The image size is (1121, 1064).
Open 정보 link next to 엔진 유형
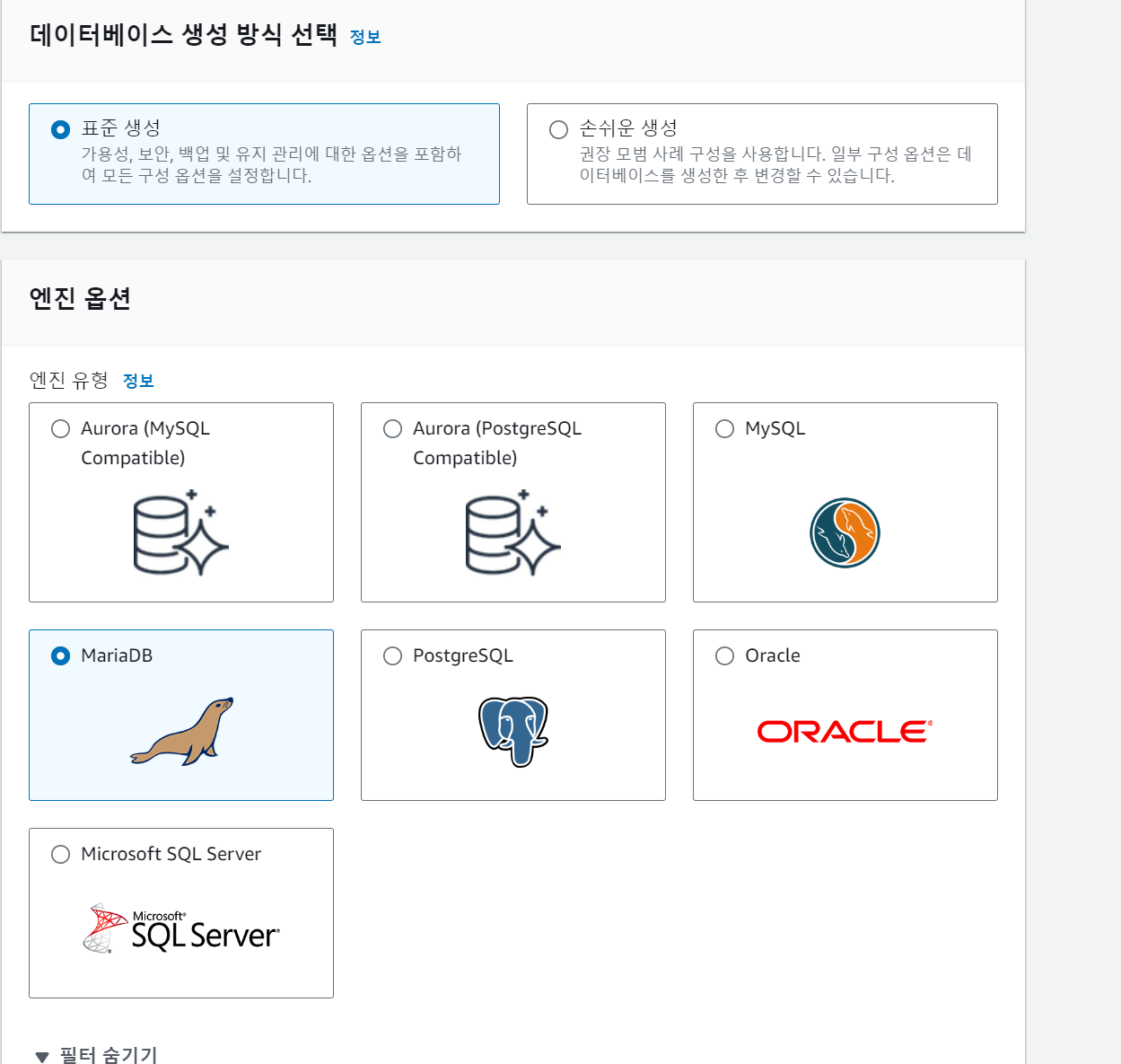[138, 381]
